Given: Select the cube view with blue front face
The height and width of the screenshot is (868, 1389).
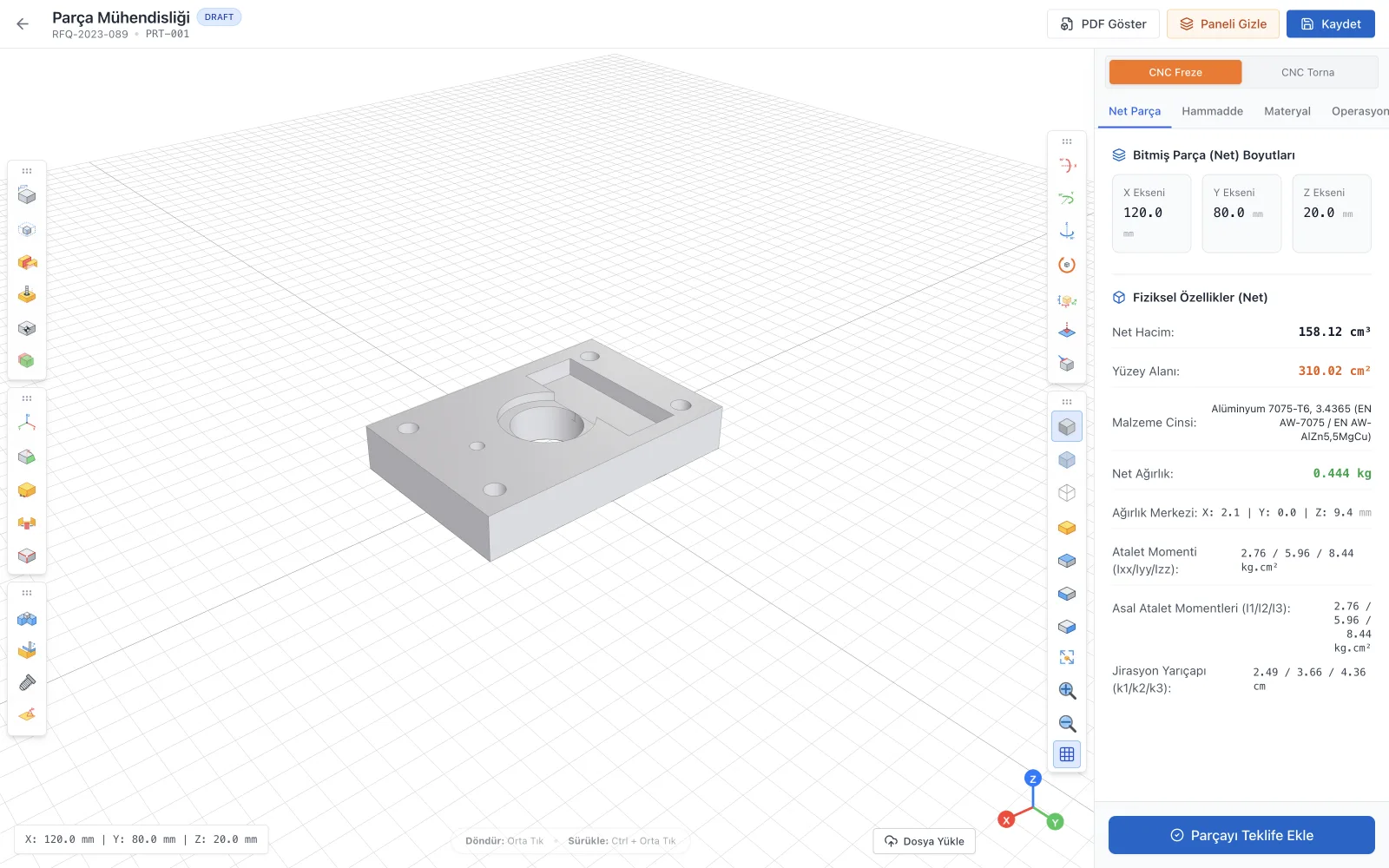Looking at the screenshot, I should coord(1067,594).
